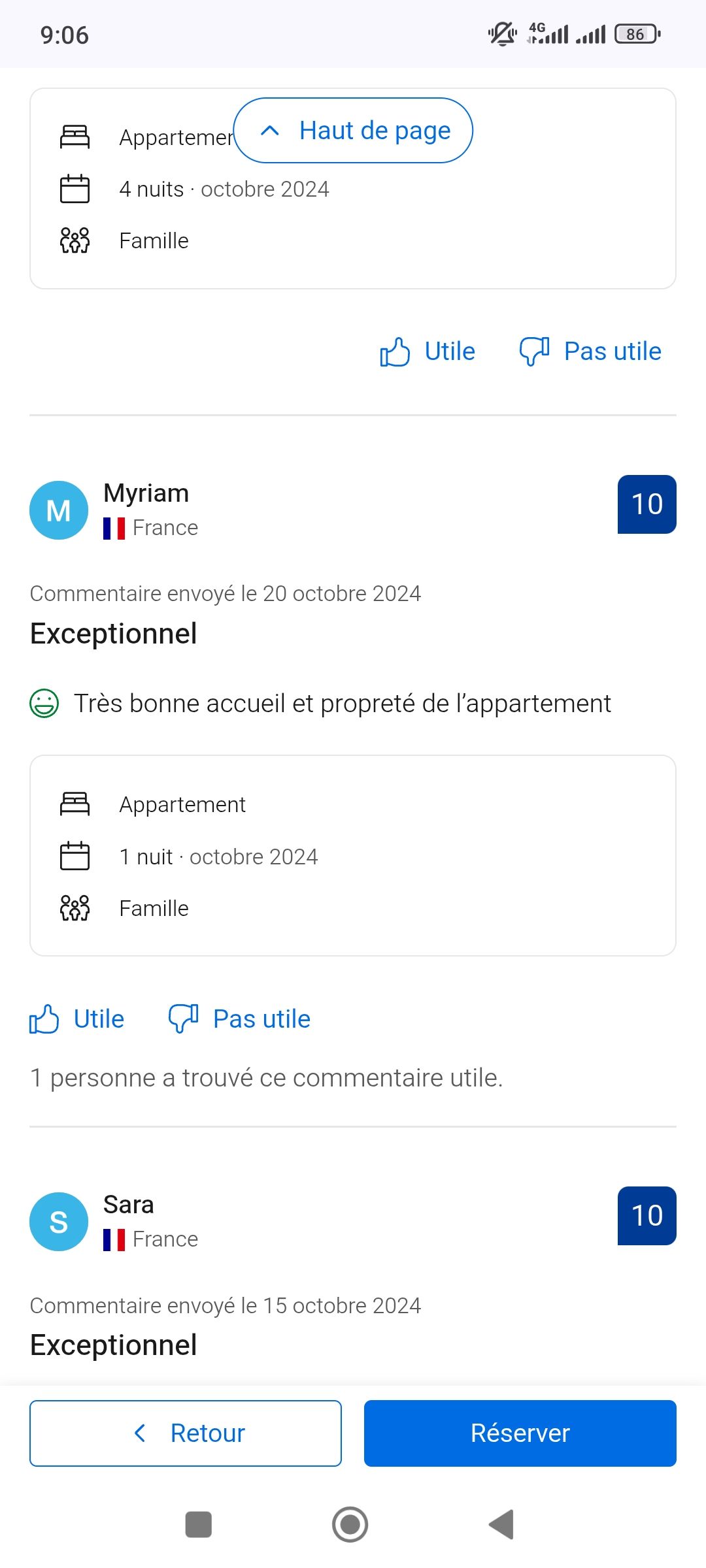Mark Myriam's review as Pas utile
The image size is (706, 1568).
261,1019
